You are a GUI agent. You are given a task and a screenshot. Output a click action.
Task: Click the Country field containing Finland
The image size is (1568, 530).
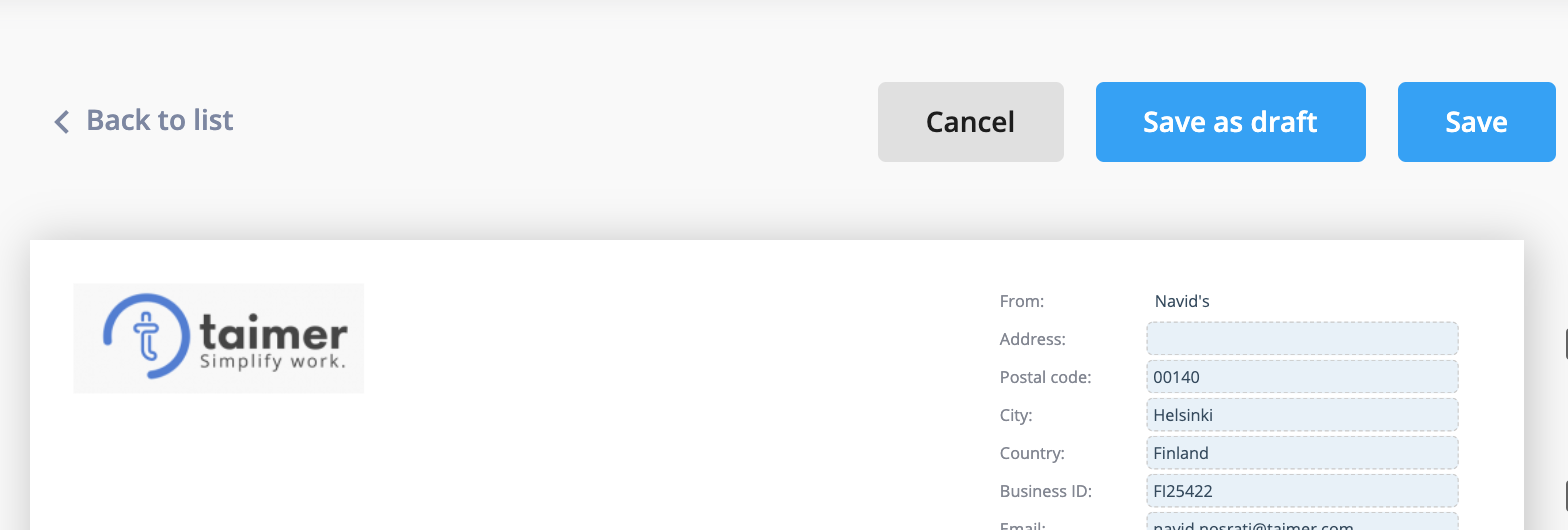tap(1302, 453)
